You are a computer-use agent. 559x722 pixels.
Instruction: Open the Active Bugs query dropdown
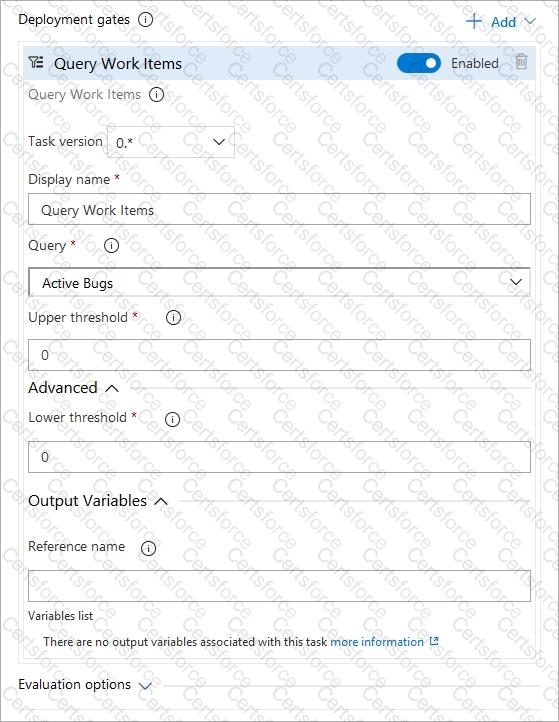click(280, 282)
